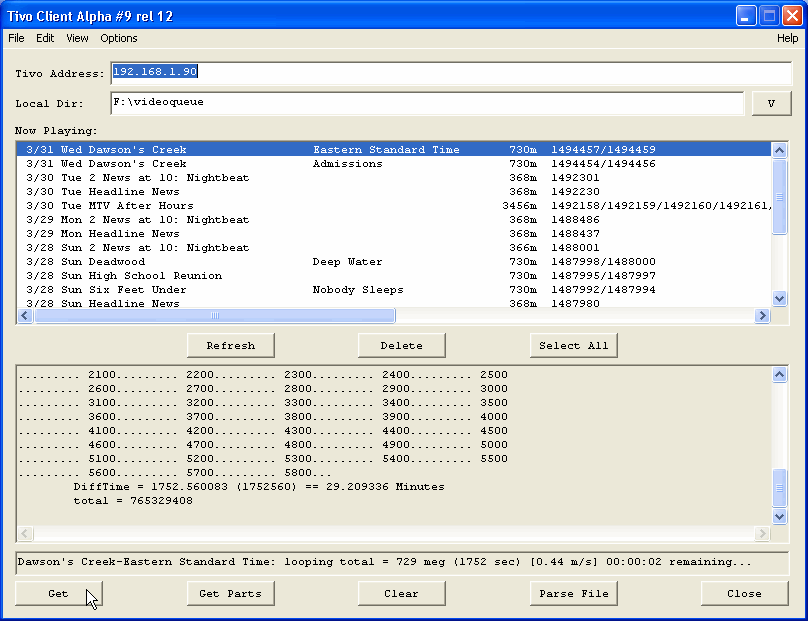Select 3/29 Mon Headline News recording
Image resolution: width=808 pixels, height=621 pixels.
click(394, 233)
